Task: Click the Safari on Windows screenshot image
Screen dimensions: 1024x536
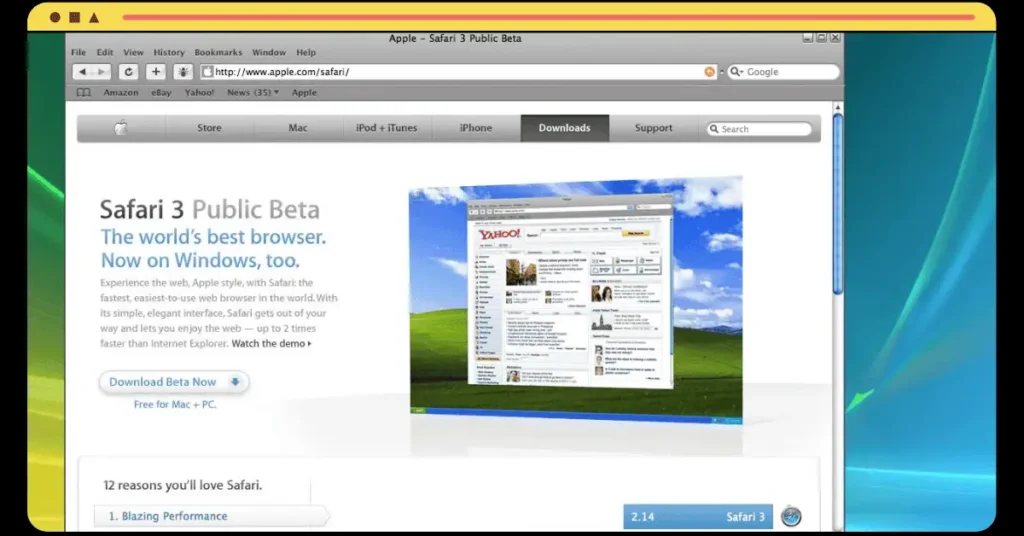Action: (576, 300)
